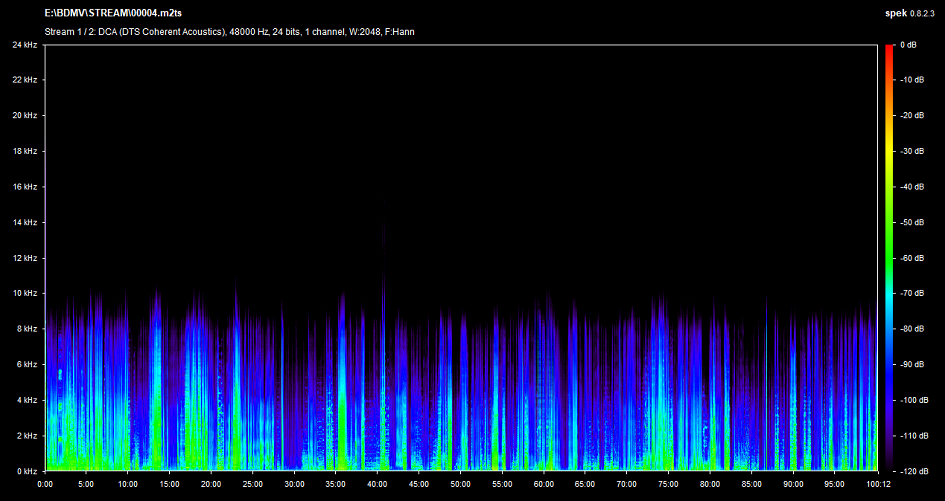This screenshot has height=501, width=945.
Task: Click the spek version label
Action: [x=910, y=13]
